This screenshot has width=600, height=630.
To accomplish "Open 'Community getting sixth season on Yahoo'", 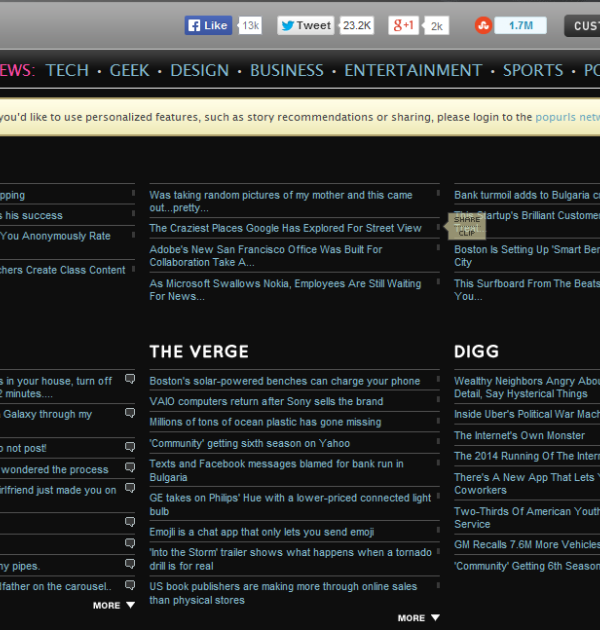I will tap(250, 443).
